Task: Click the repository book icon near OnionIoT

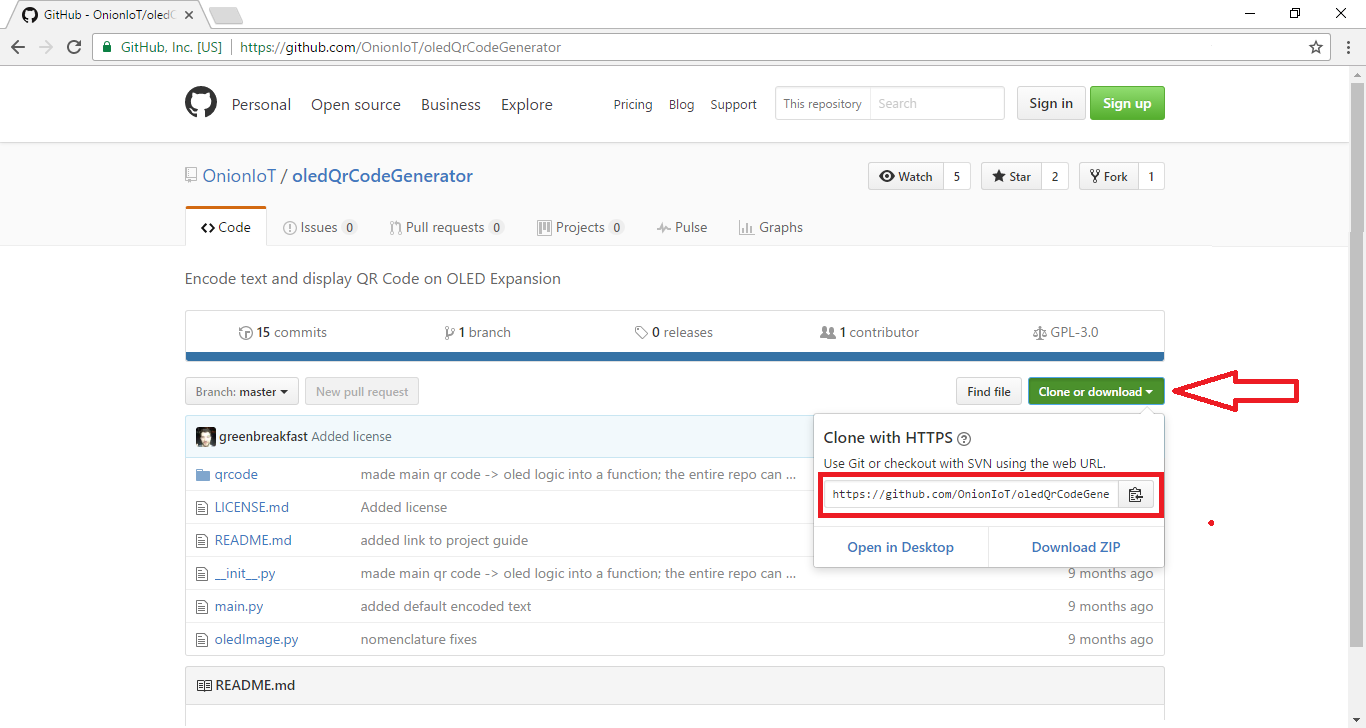Action: coord(191,175)
